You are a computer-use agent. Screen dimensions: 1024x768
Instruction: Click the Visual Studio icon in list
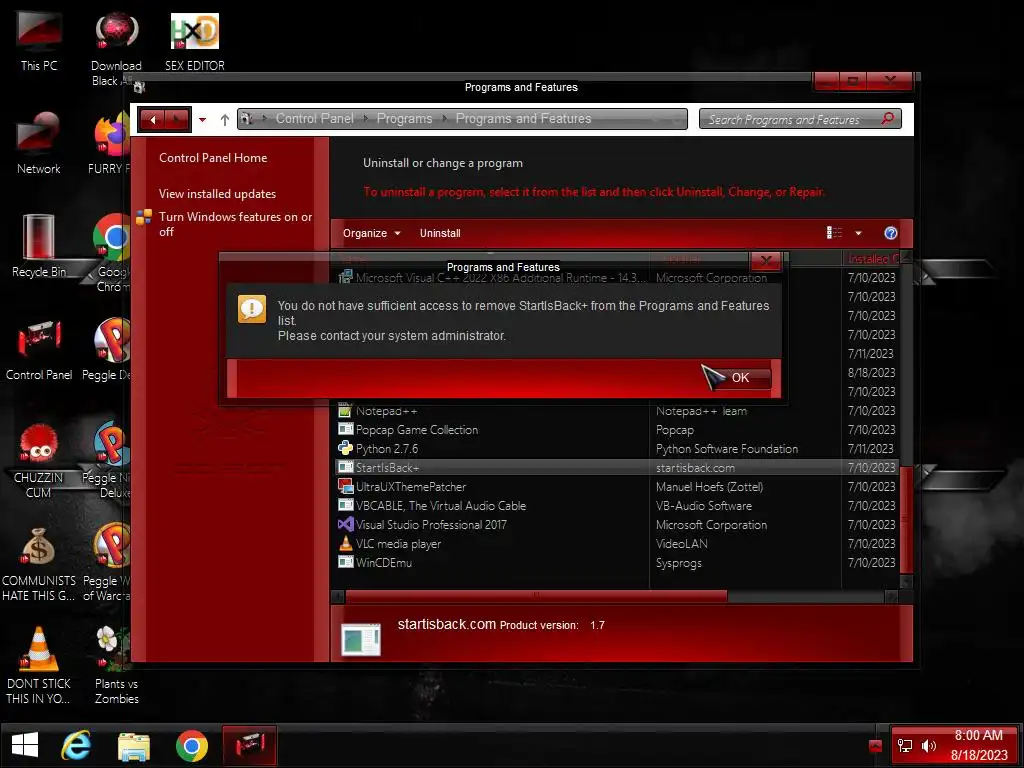pos(345,524)
